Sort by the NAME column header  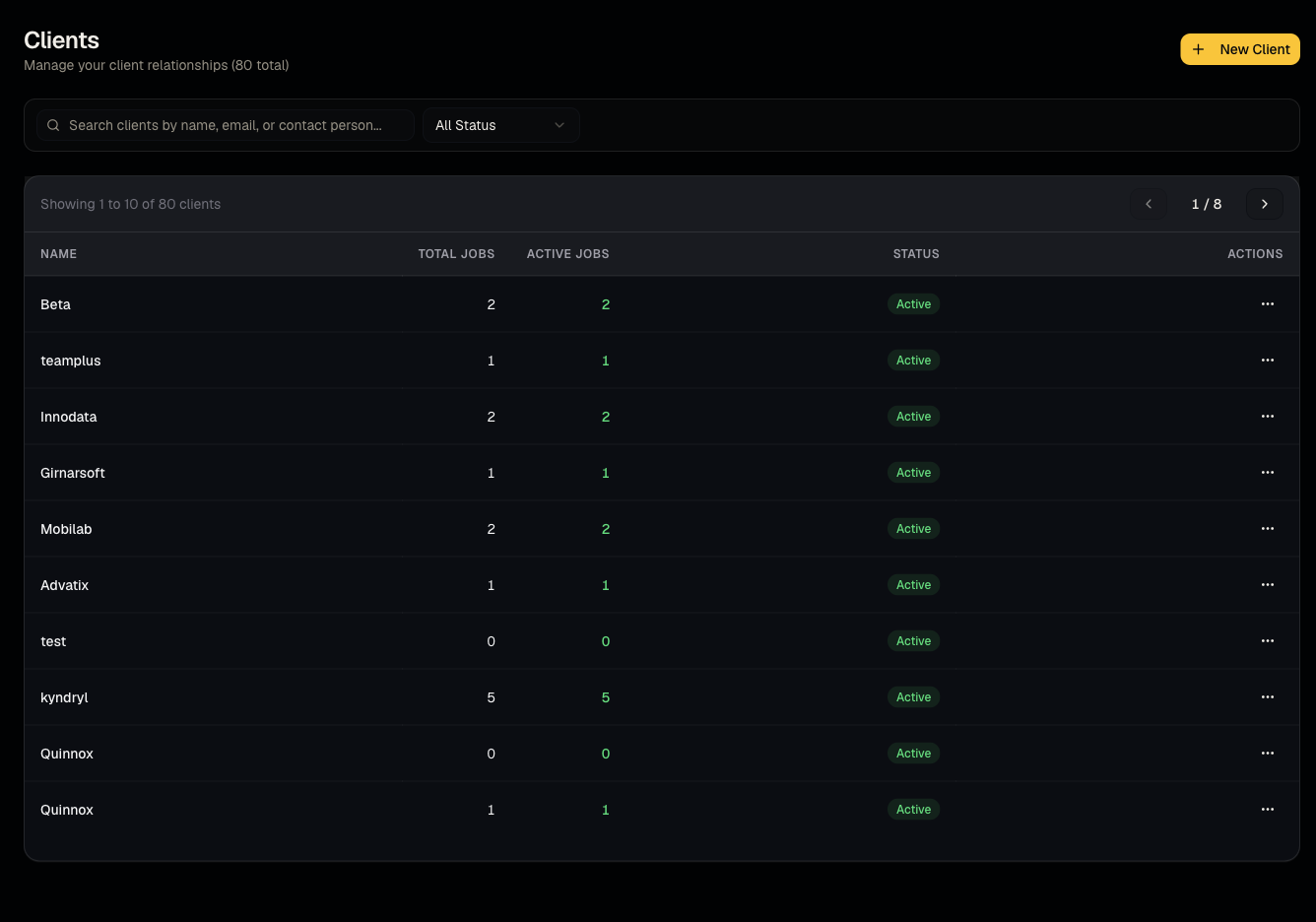[58, 254]
